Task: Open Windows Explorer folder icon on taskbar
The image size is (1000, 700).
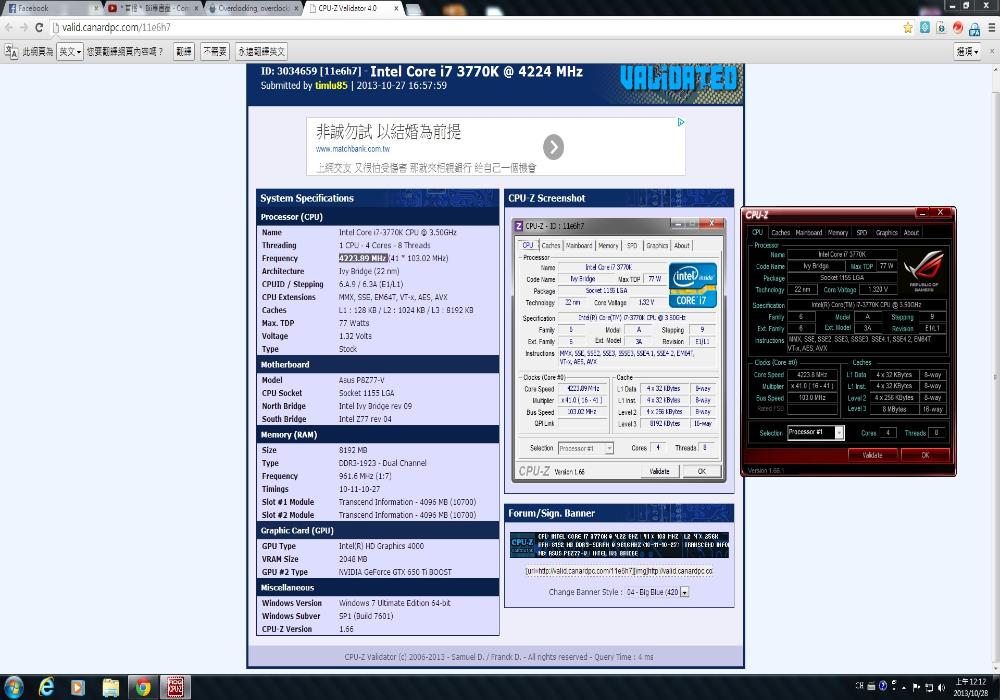Action: pyautogui.click(x=111, y=687)
